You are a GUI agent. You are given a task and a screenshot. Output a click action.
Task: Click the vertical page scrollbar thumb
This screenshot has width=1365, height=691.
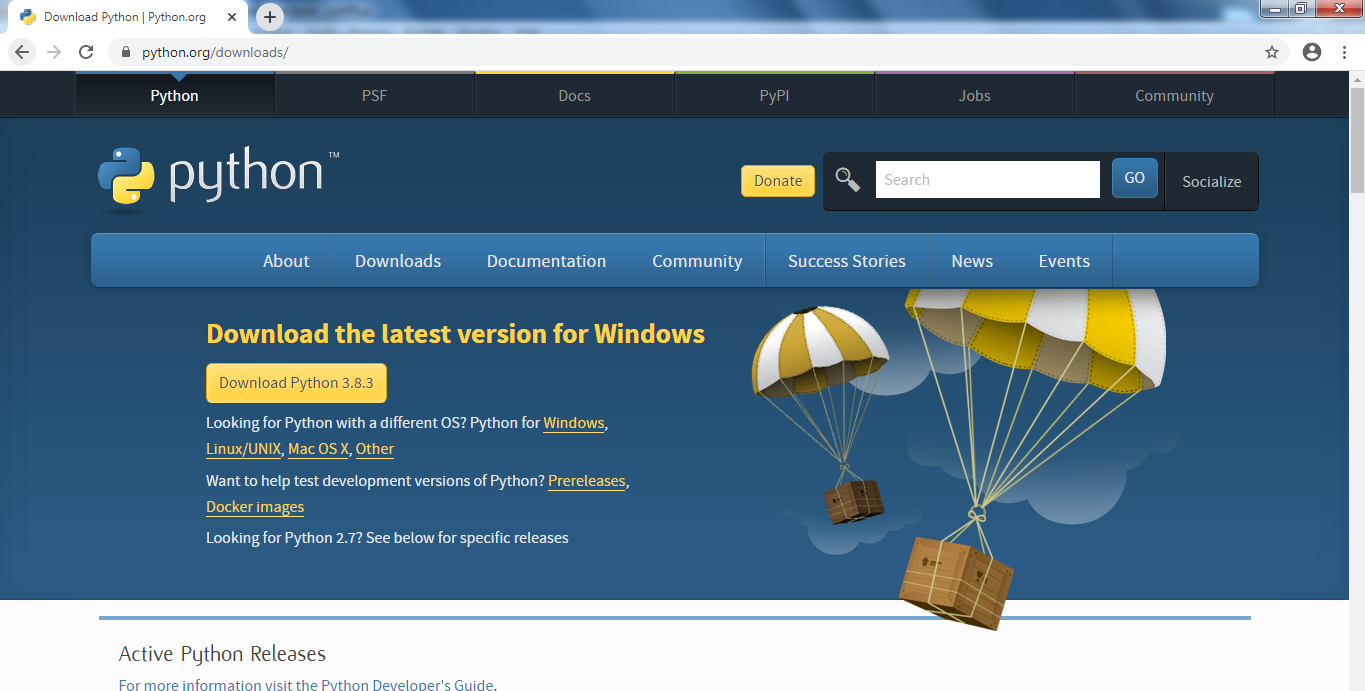pos(1357,140)
